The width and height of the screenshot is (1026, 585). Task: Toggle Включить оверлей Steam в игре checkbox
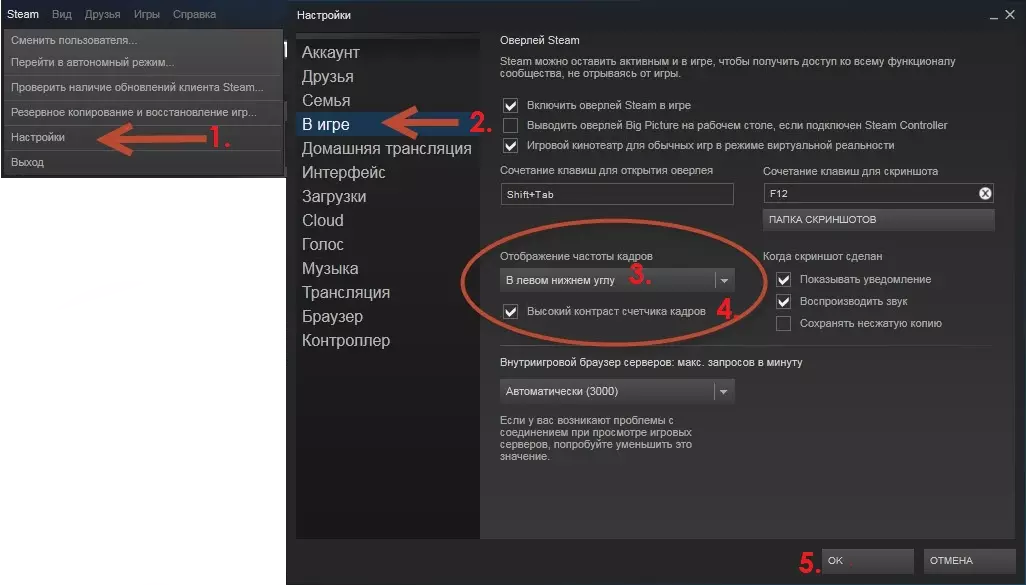510,105
